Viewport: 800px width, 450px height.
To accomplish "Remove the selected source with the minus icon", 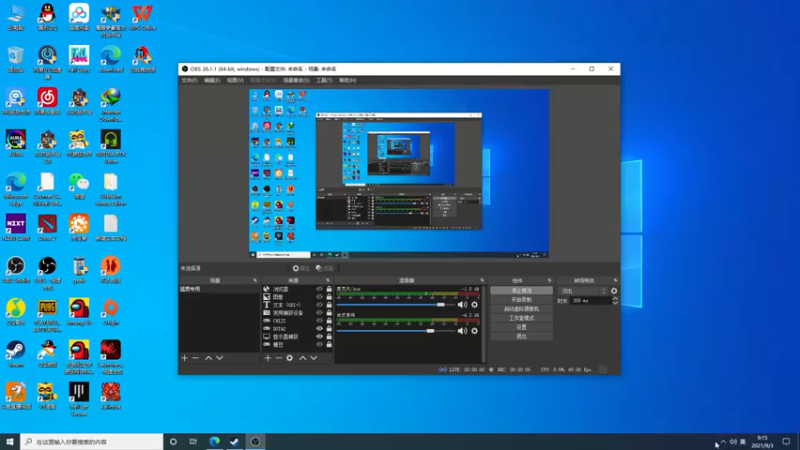I will [279, 358].
